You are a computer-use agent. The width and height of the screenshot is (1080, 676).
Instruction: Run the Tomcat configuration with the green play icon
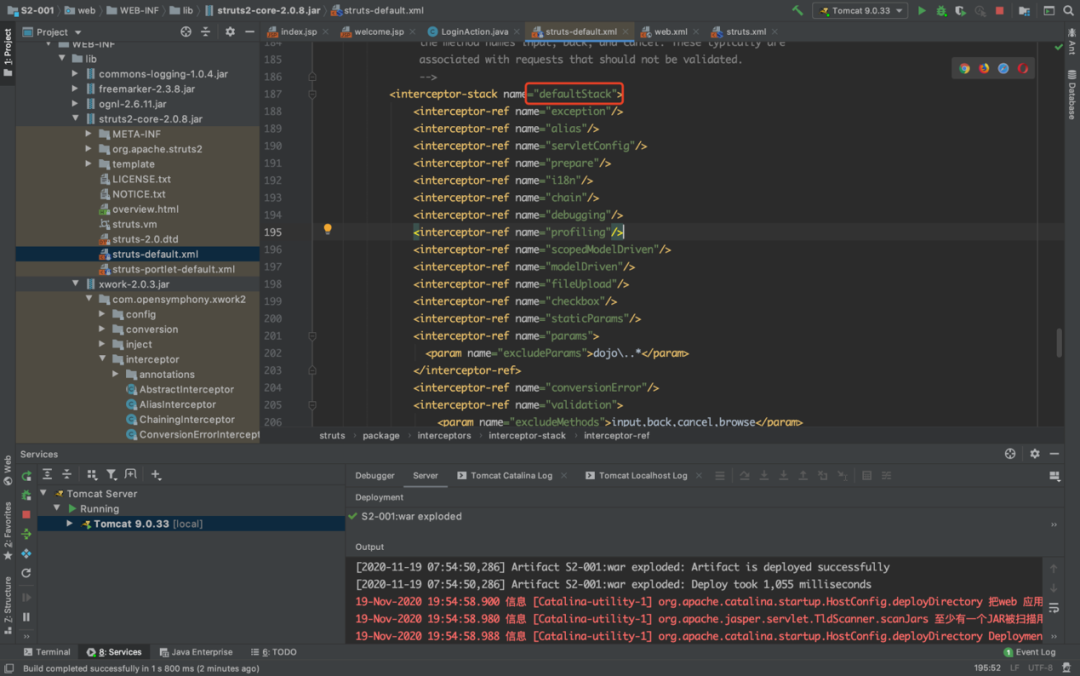pos(922,10)
